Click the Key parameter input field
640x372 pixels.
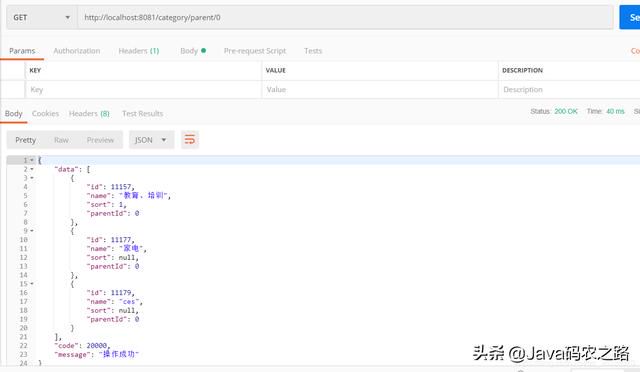[x=143, y=89]
